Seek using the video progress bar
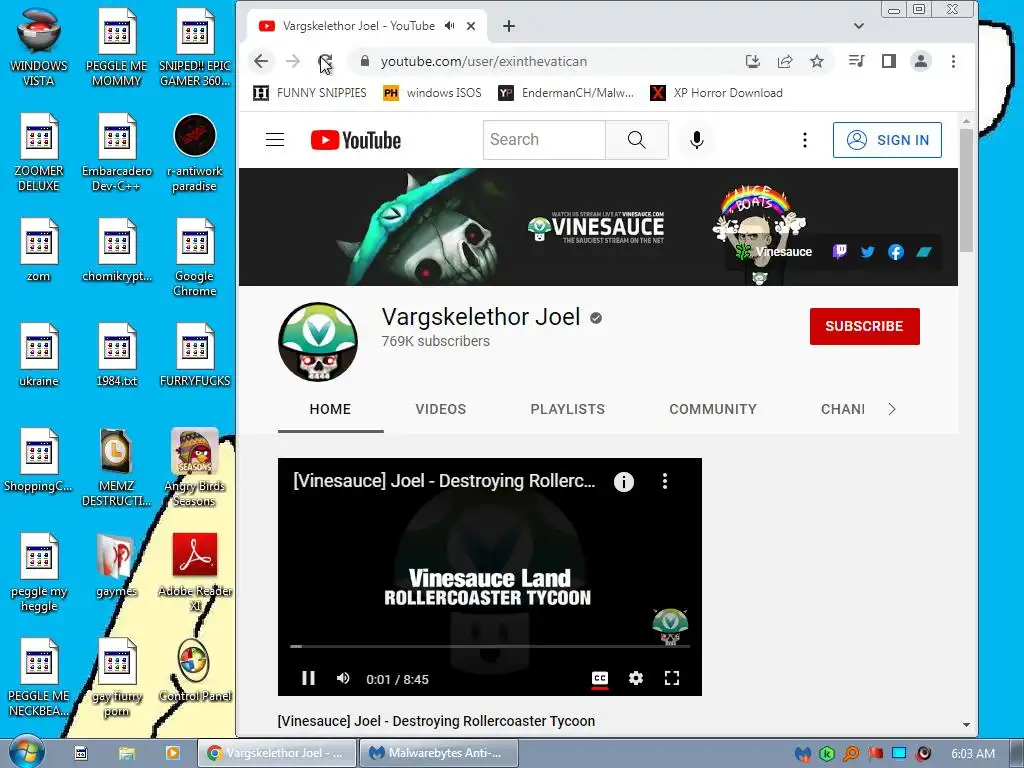 (x=490, y=647)
